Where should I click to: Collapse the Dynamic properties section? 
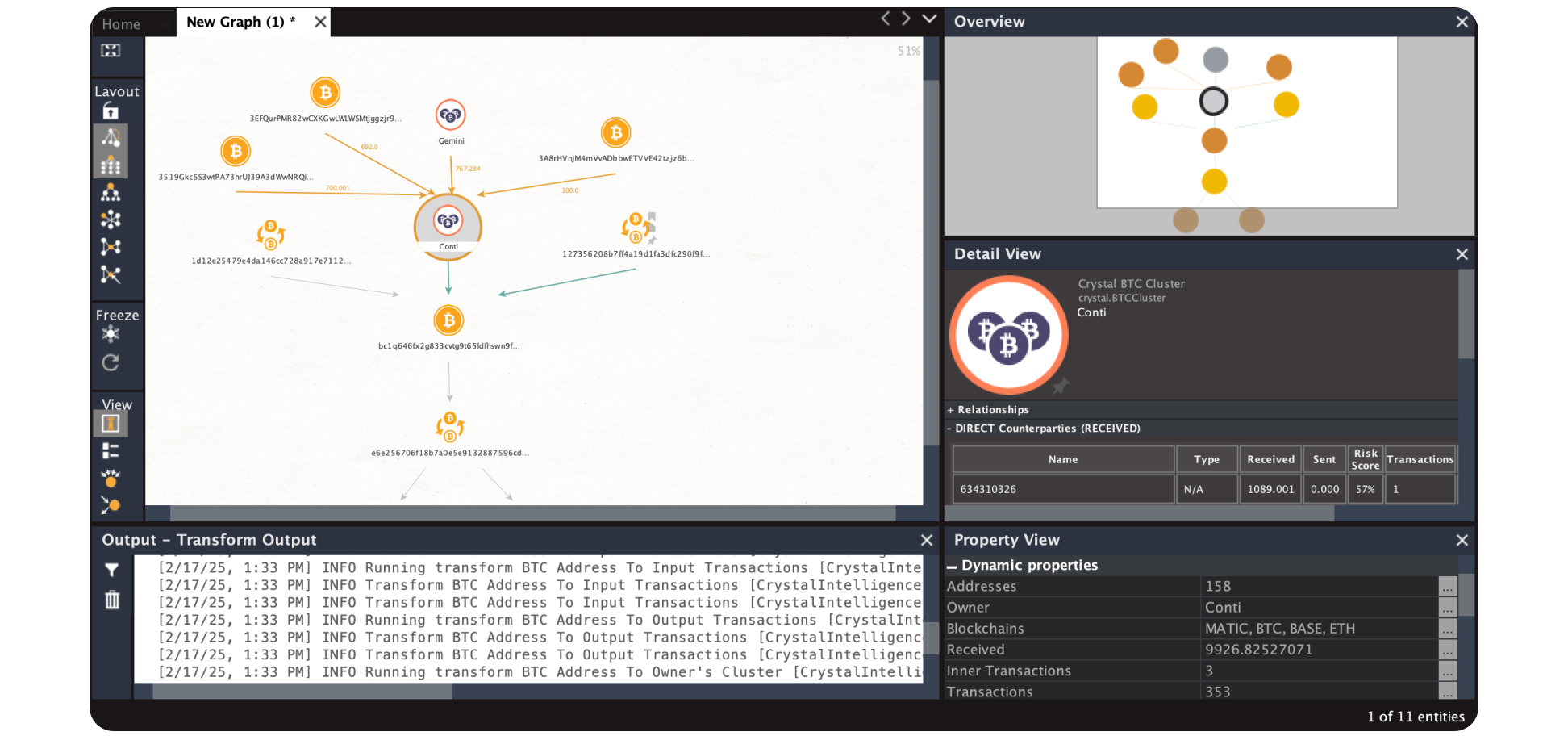pos(952,566)
